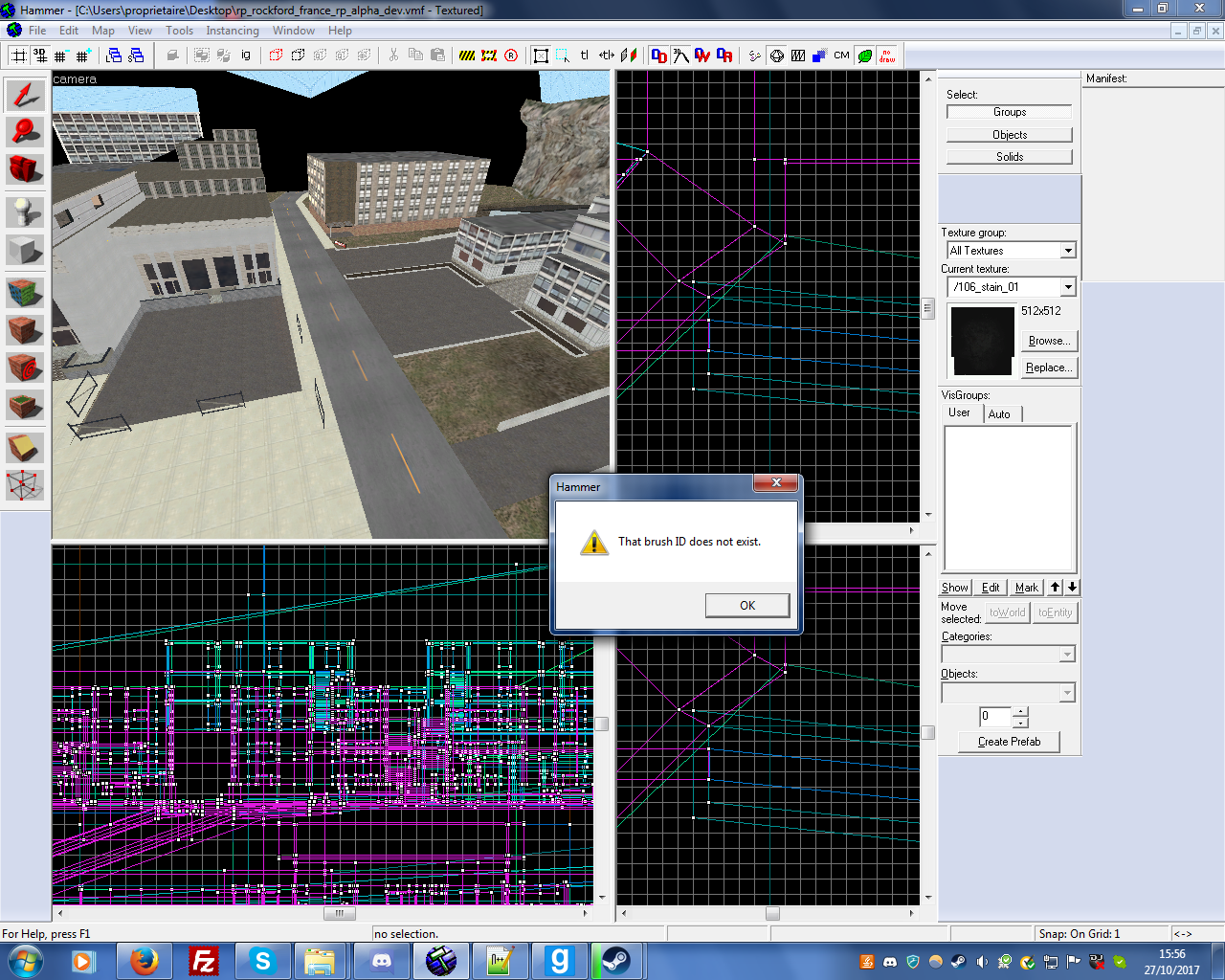Toggle ignore groups 'ig' button

[246, 56]
